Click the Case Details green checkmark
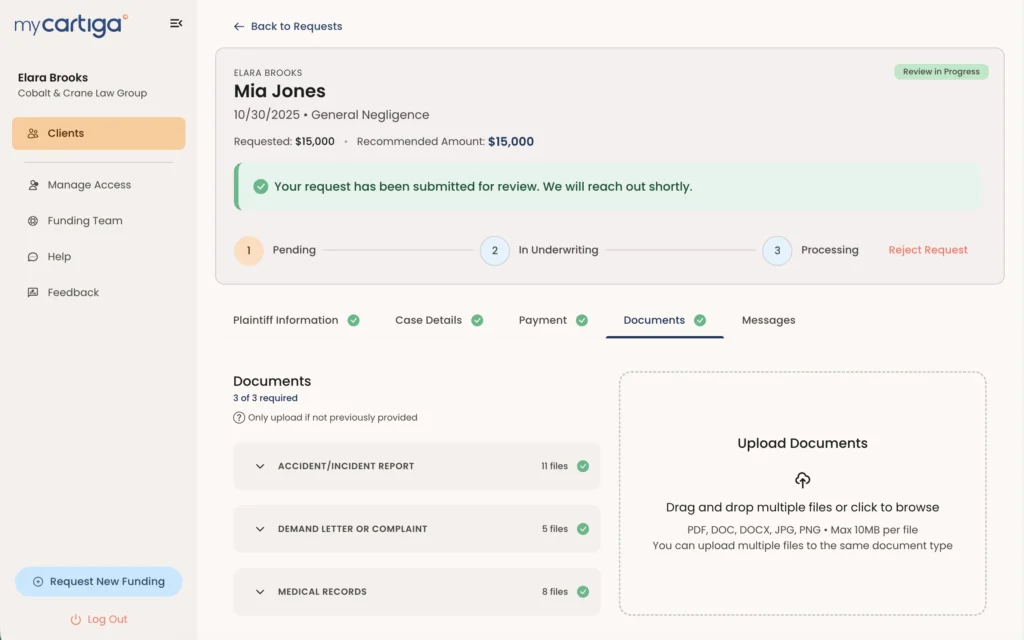 [x=477, y=320]
